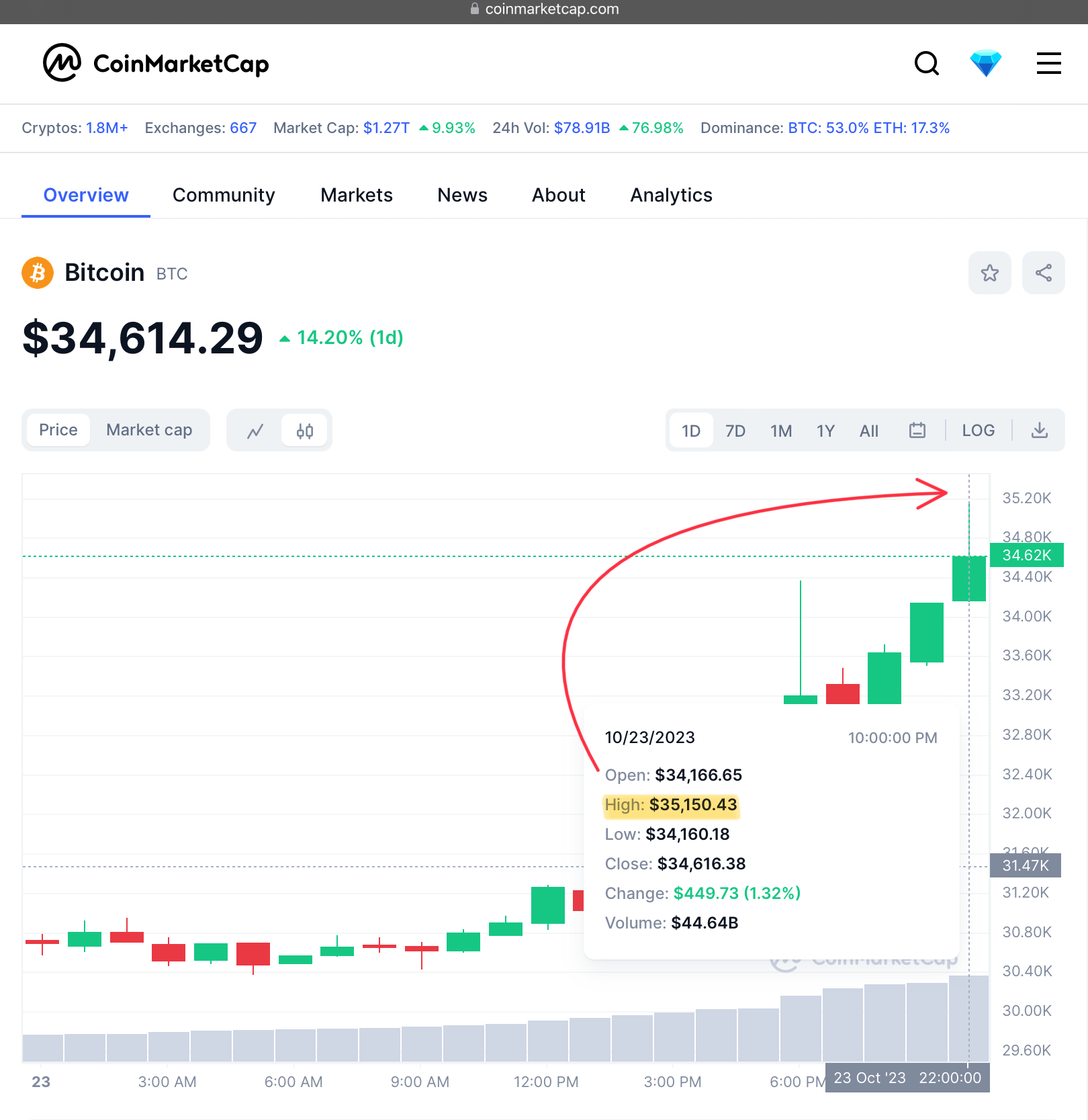Click the Exchanges 667 link
This screenshot has height=1120, width=1088.
pyautogui.click(x=242, y=128)
